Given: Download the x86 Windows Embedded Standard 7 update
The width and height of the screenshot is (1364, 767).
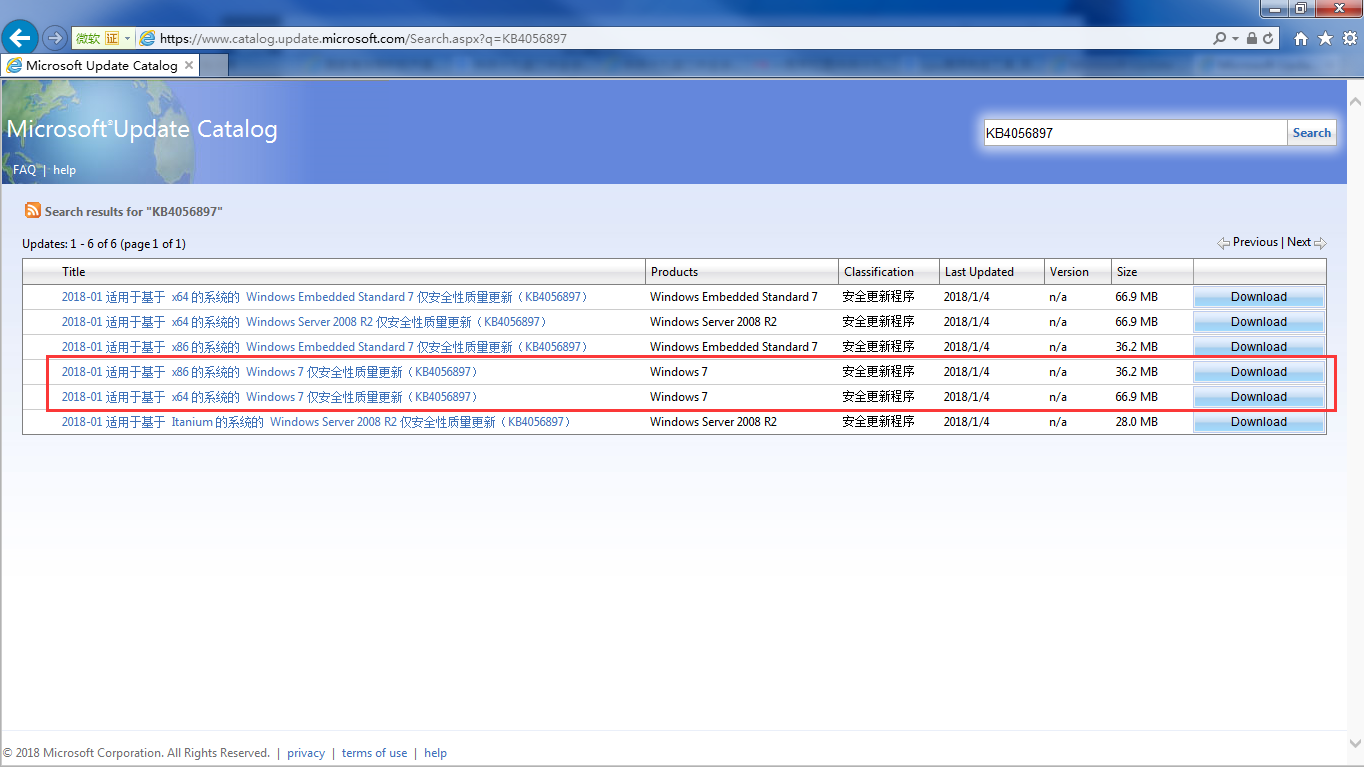Looking at the screenshot, I should click(x=1259, y=347).
